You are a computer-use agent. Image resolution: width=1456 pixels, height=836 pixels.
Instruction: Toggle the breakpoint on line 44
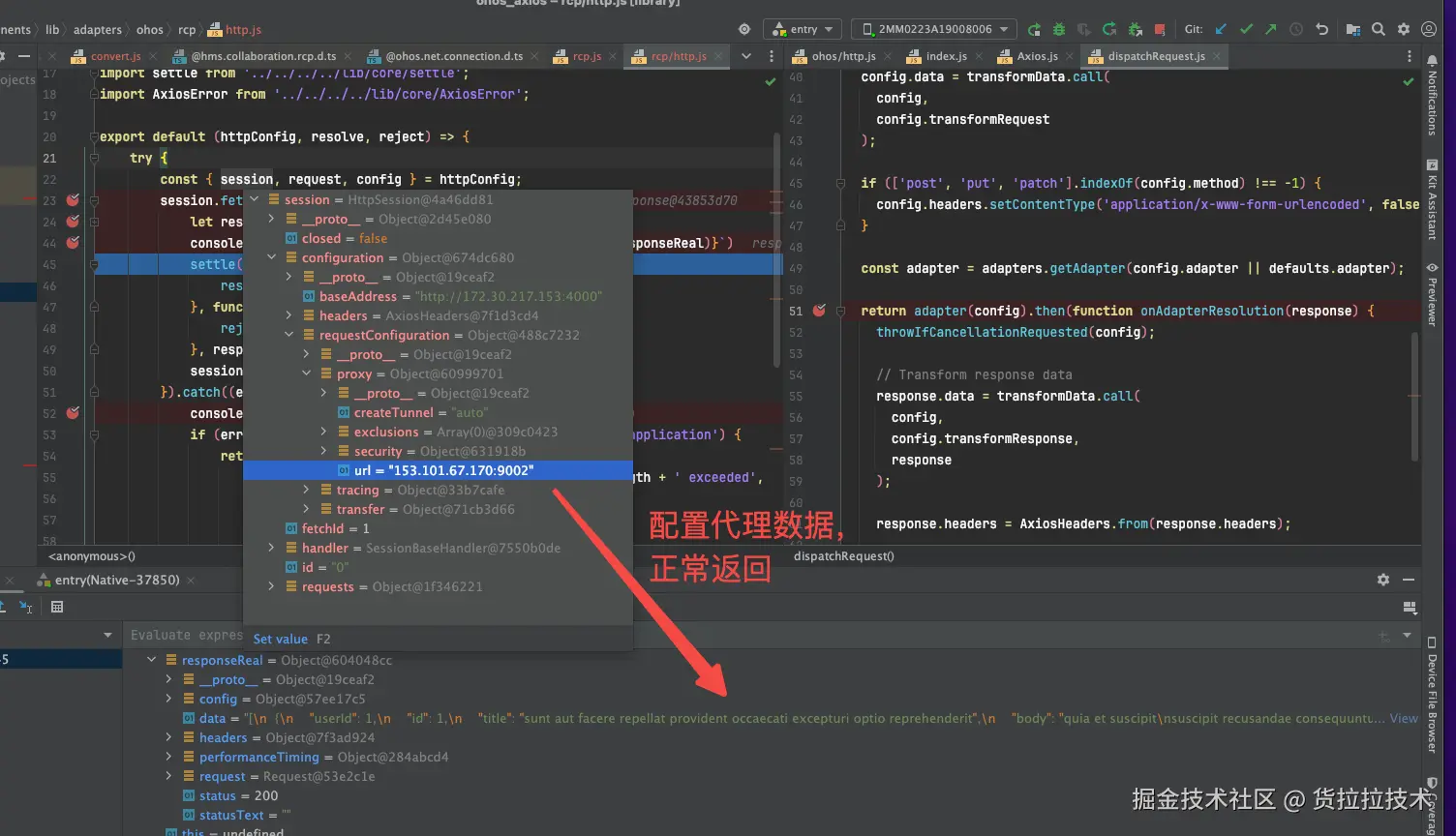point(73,243)
